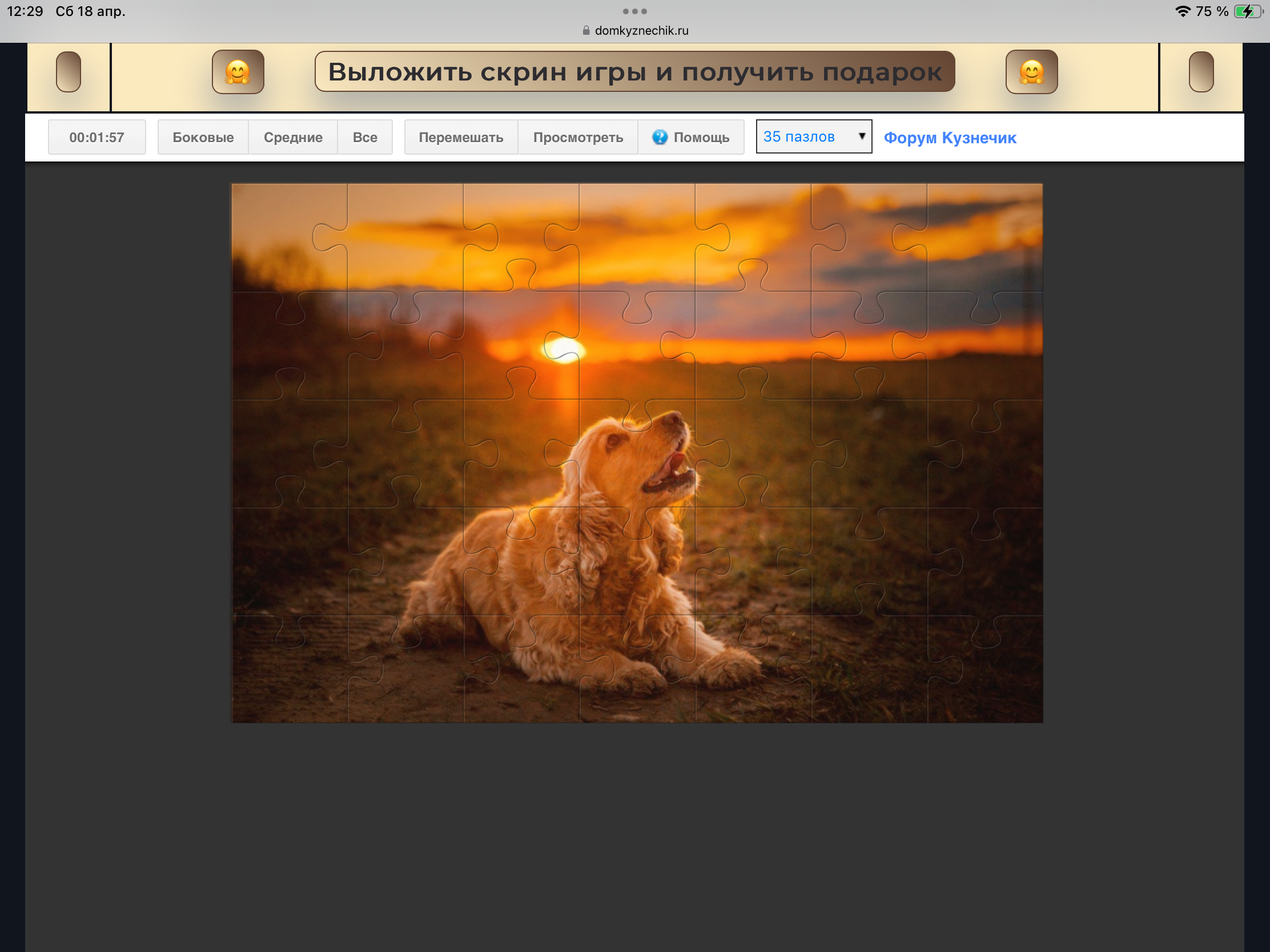Click Просмотреть to preview the picture
Screen dimensions: 1270x952
tap(577, 137)
